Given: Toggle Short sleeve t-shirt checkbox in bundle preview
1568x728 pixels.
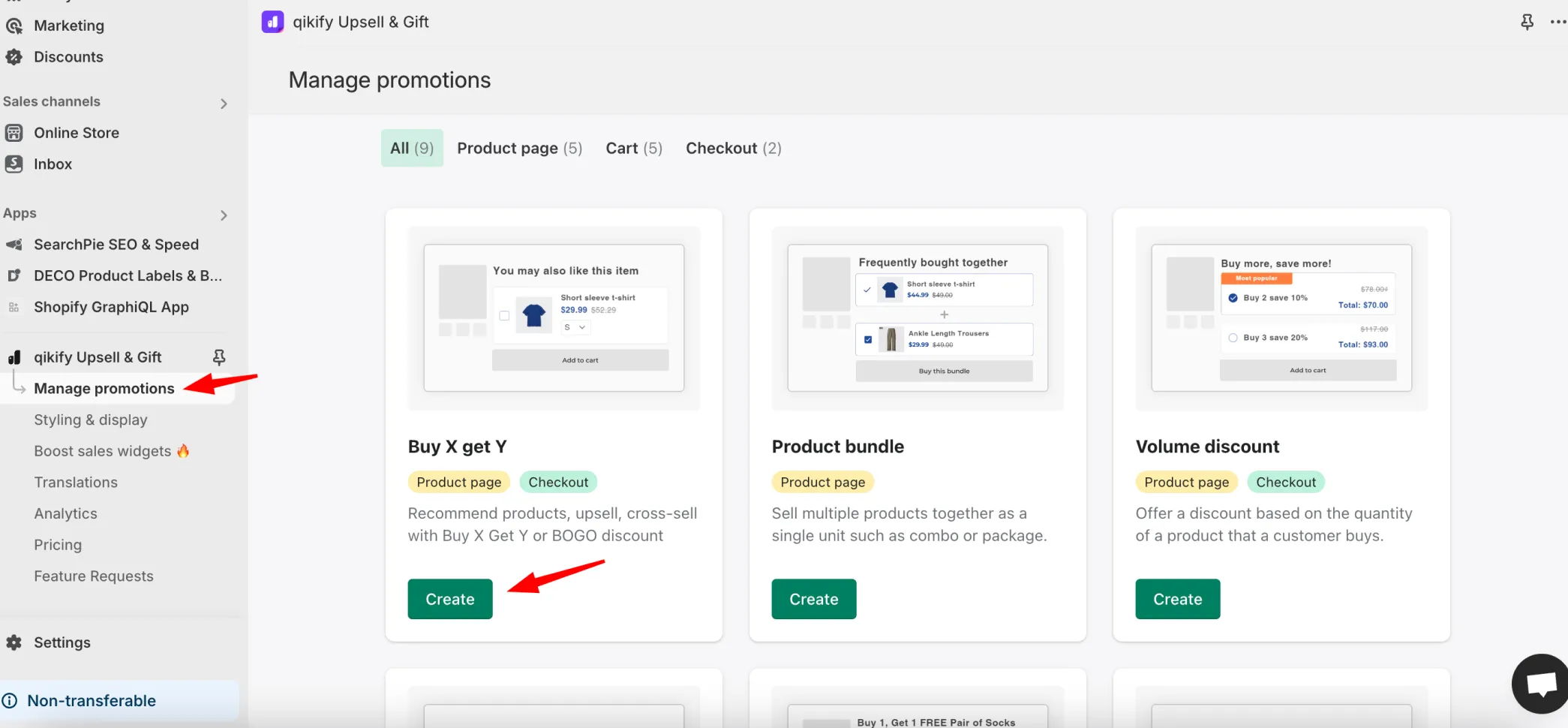Looking at the screenshot, I should coord(867,290).
